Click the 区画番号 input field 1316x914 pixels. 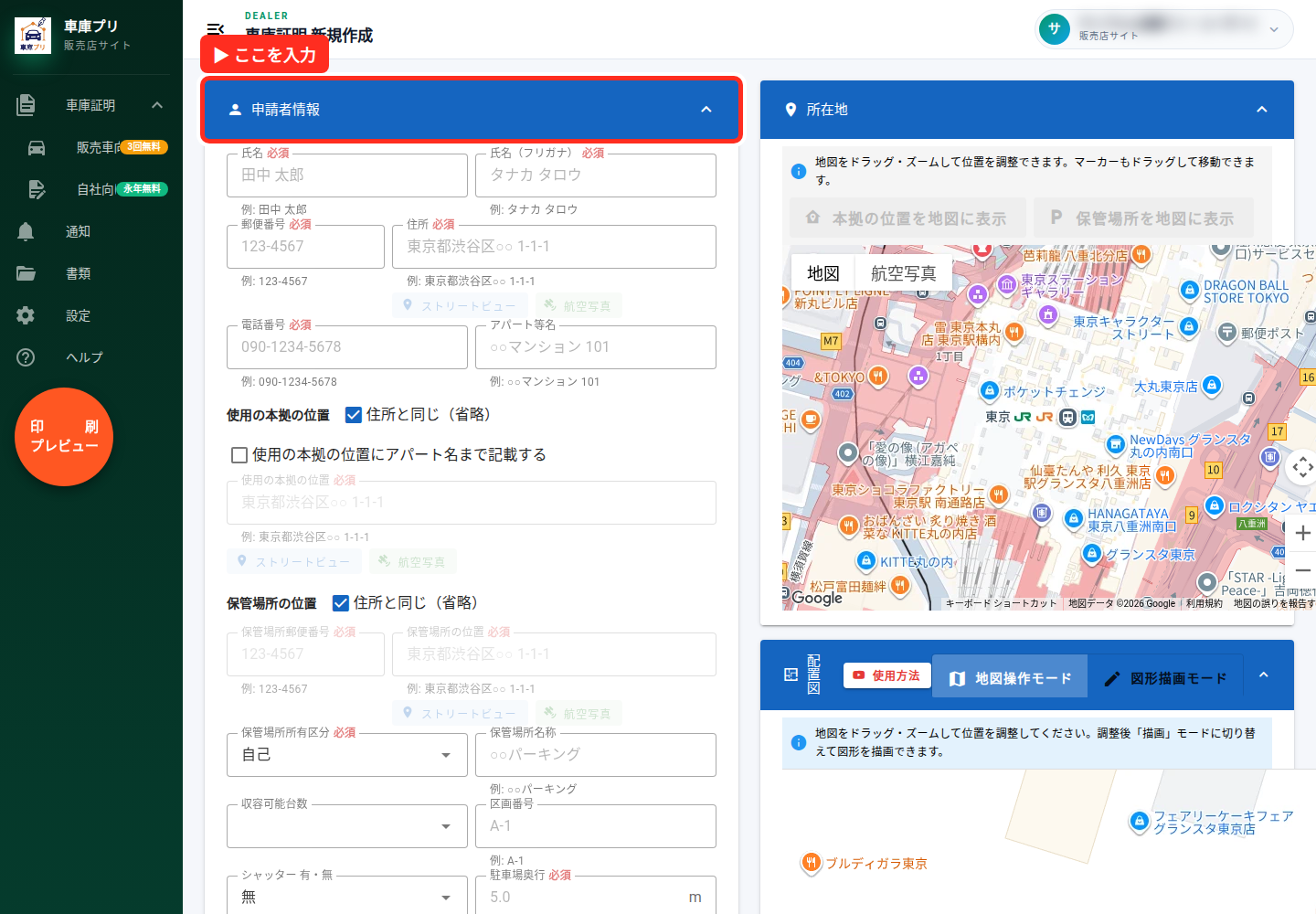click(x=596, y=826)
